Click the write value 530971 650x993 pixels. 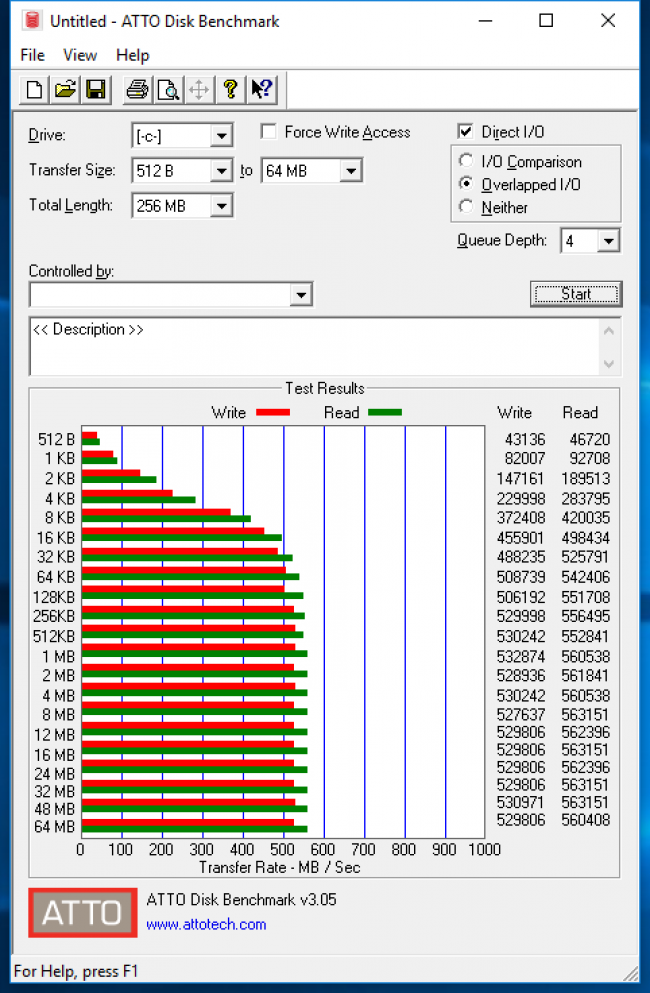click(521, 802)
